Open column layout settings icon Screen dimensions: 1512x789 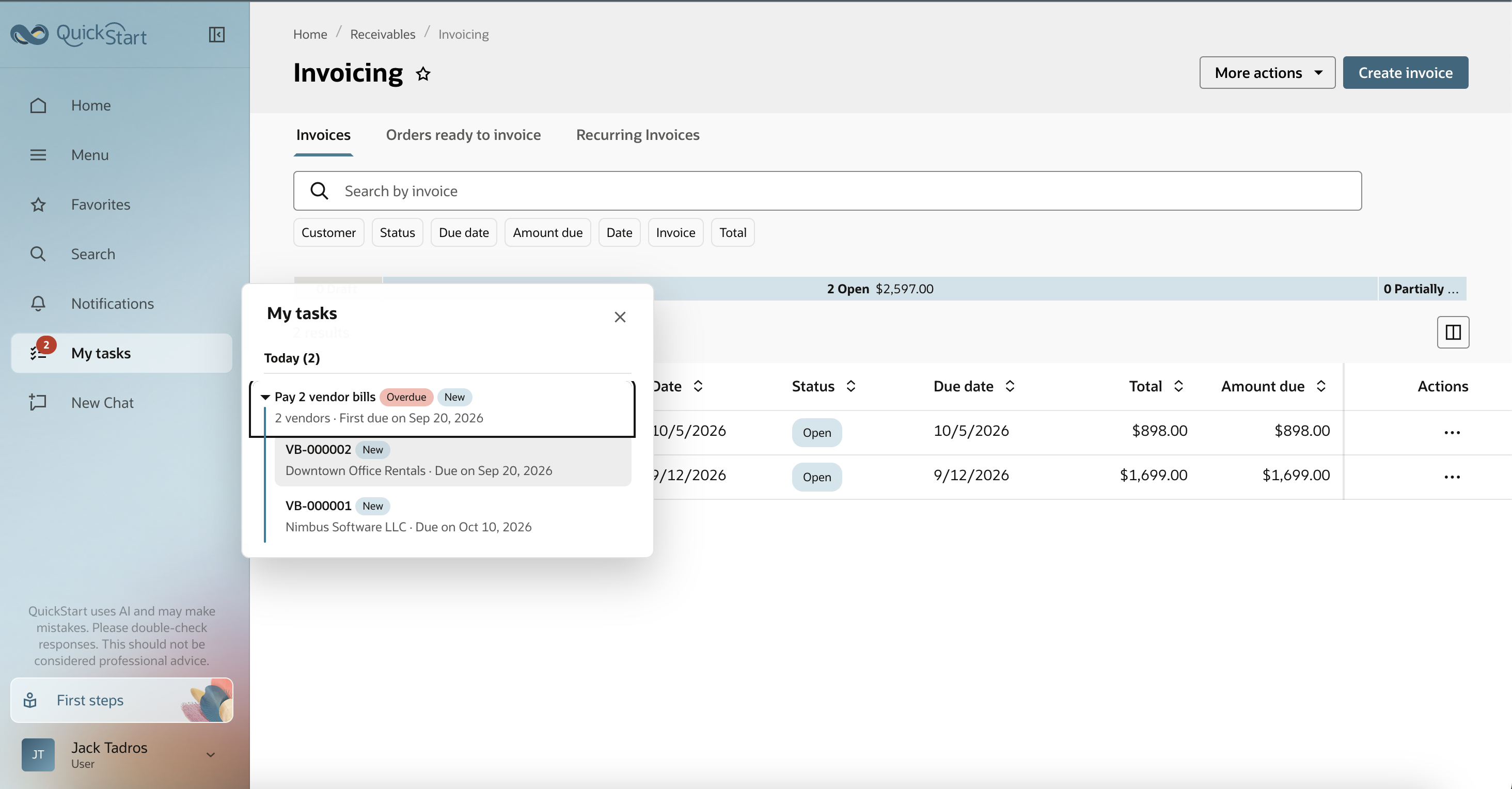[x=1453, y=332]
